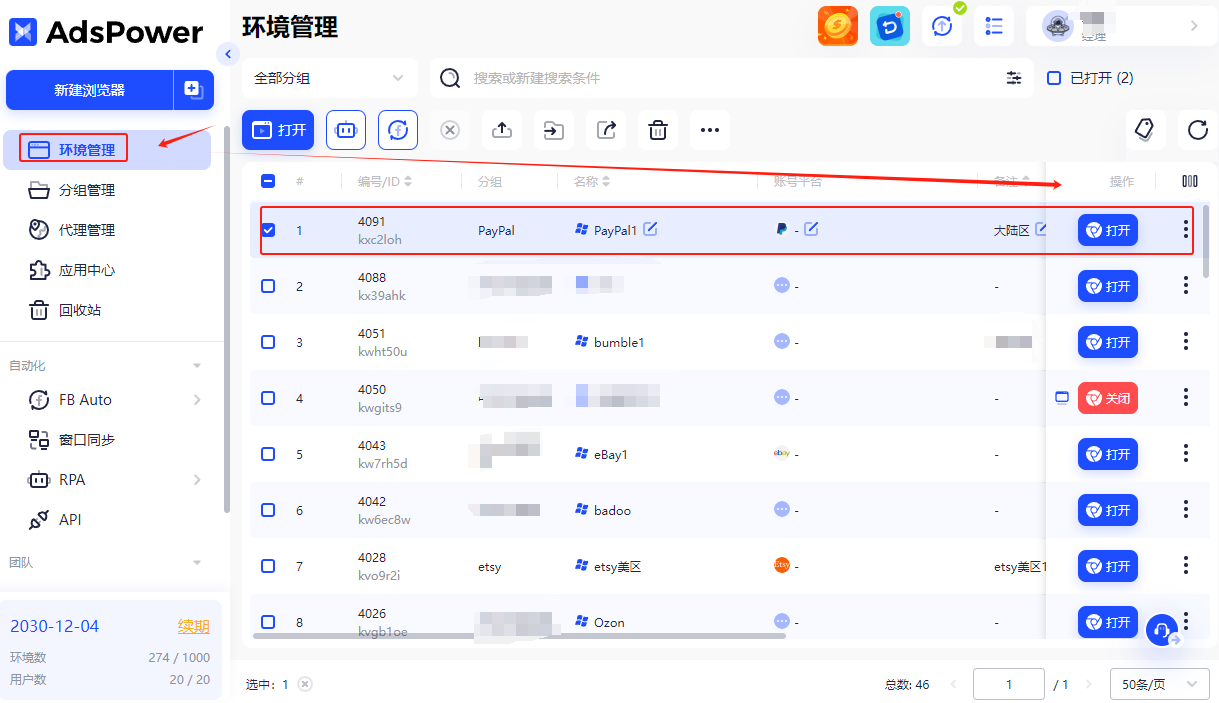Collapse the 团队 section arrow
The width and height of the screenshot is (1219, 703).
click(197, 563)
